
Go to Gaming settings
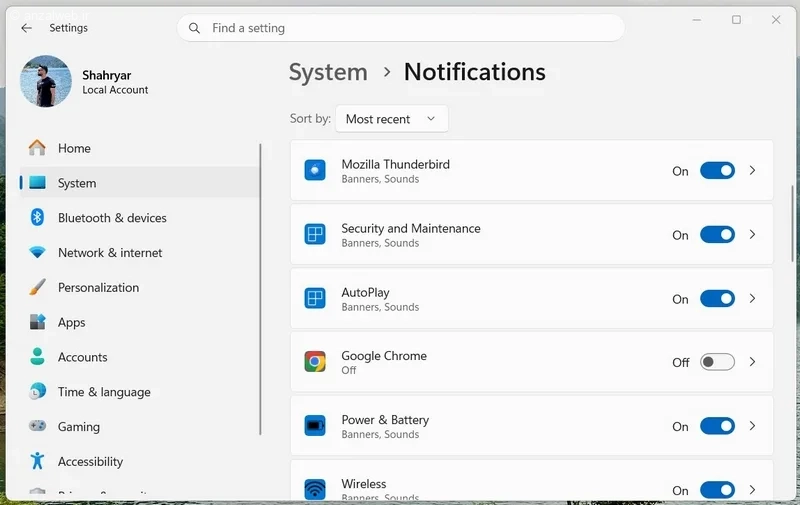point(139,426)
